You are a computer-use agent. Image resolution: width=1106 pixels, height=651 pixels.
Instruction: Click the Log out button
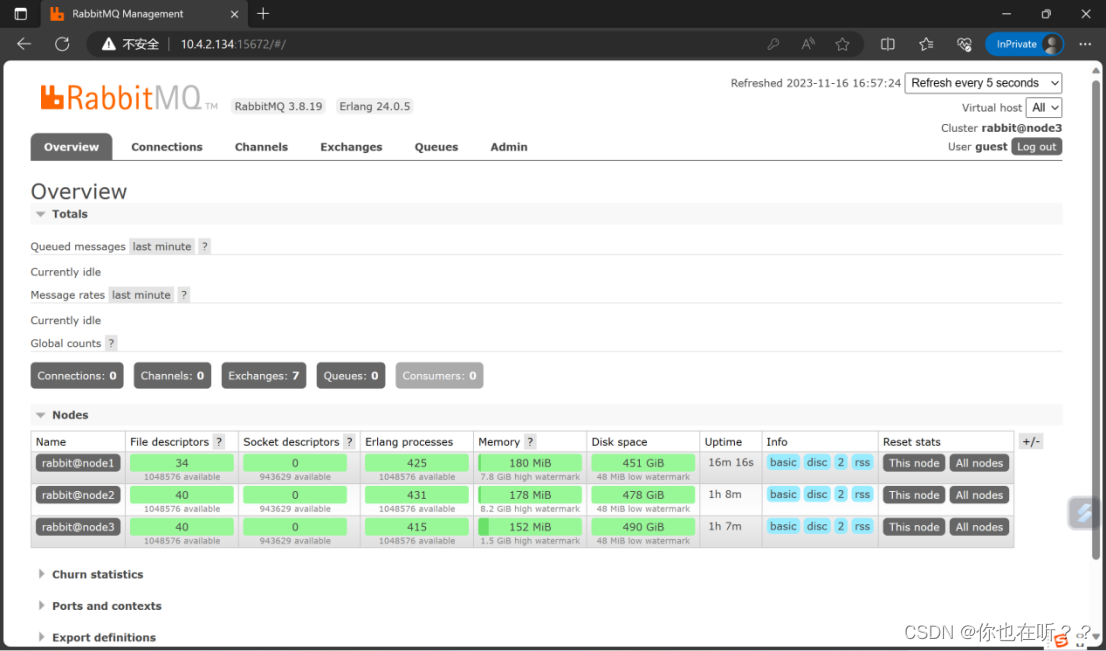pyautogui.click(x=1037, y=146)
